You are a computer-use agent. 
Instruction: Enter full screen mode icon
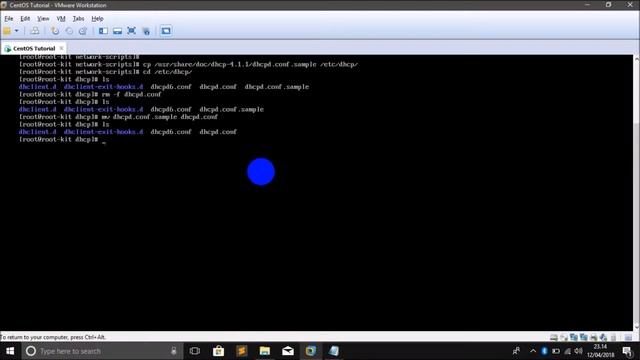(131, 31)
